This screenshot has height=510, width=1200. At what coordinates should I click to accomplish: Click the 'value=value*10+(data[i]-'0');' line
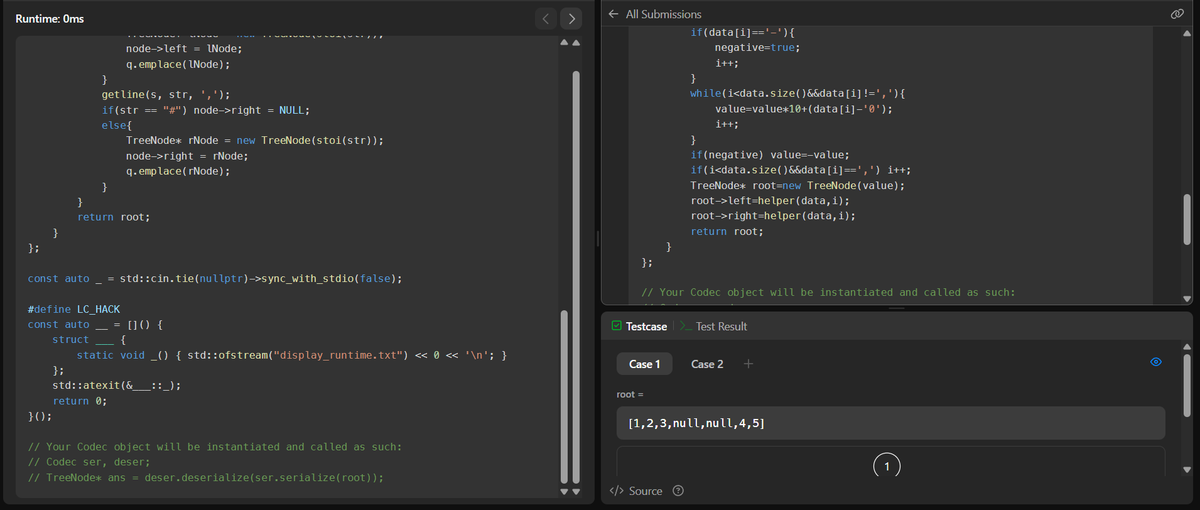[803, 109]
